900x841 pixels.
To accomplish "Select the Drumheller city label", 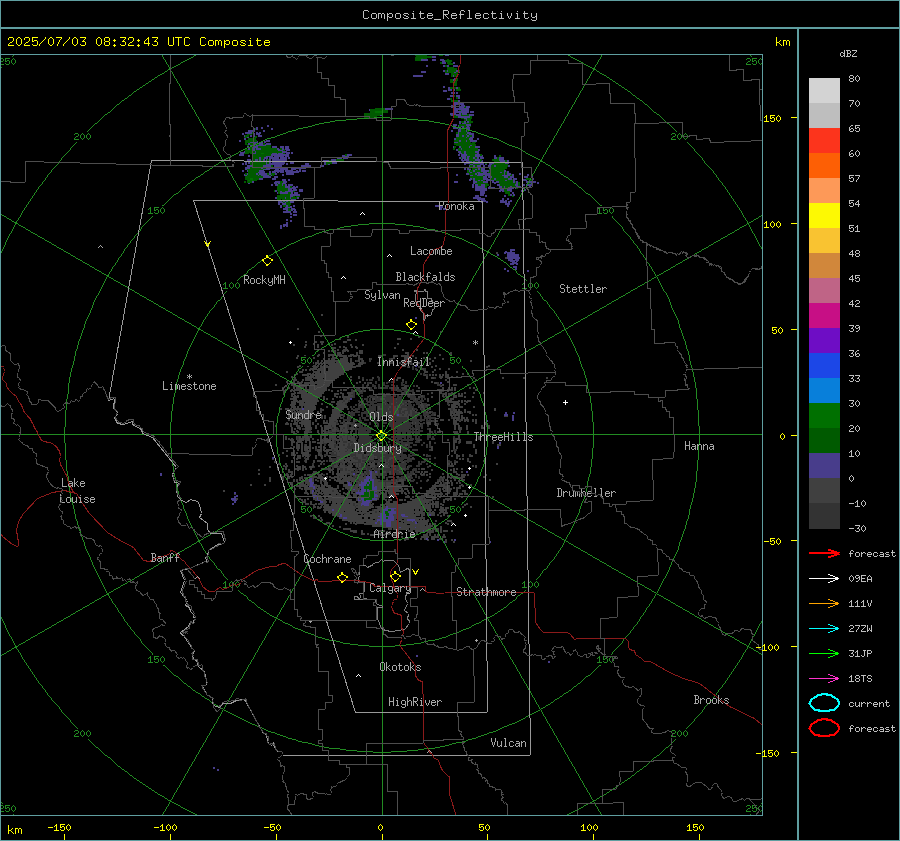I will click(x=586, y=493).
